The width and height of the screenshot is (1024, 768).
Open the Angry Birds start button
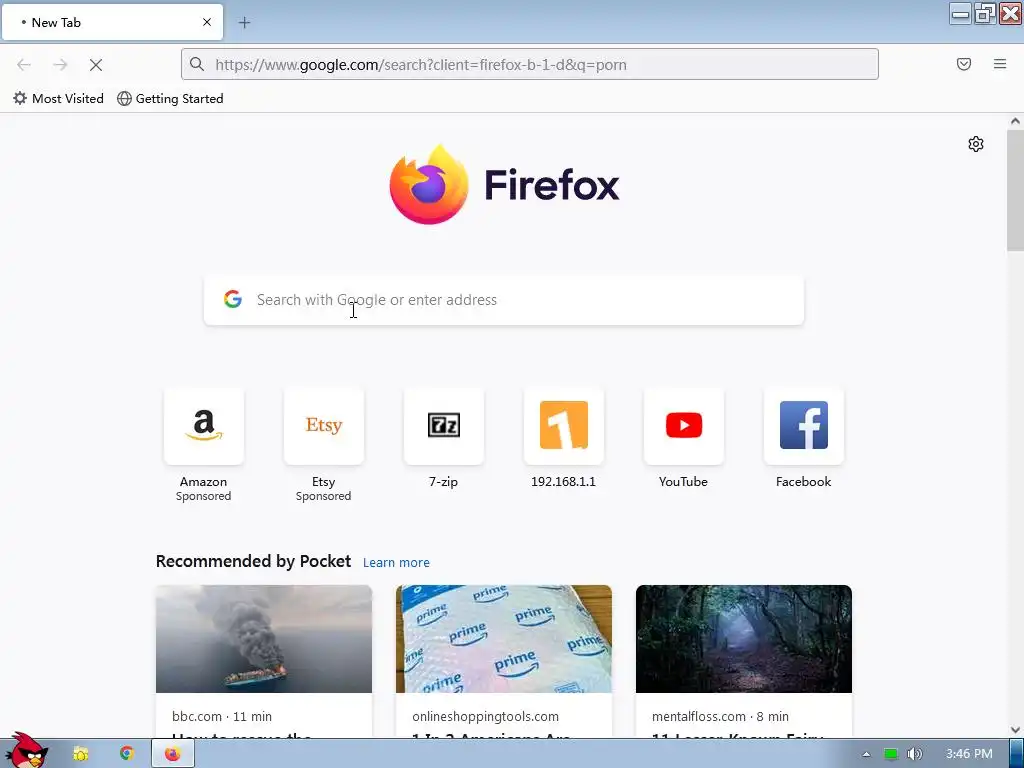(x=26, y=750)
